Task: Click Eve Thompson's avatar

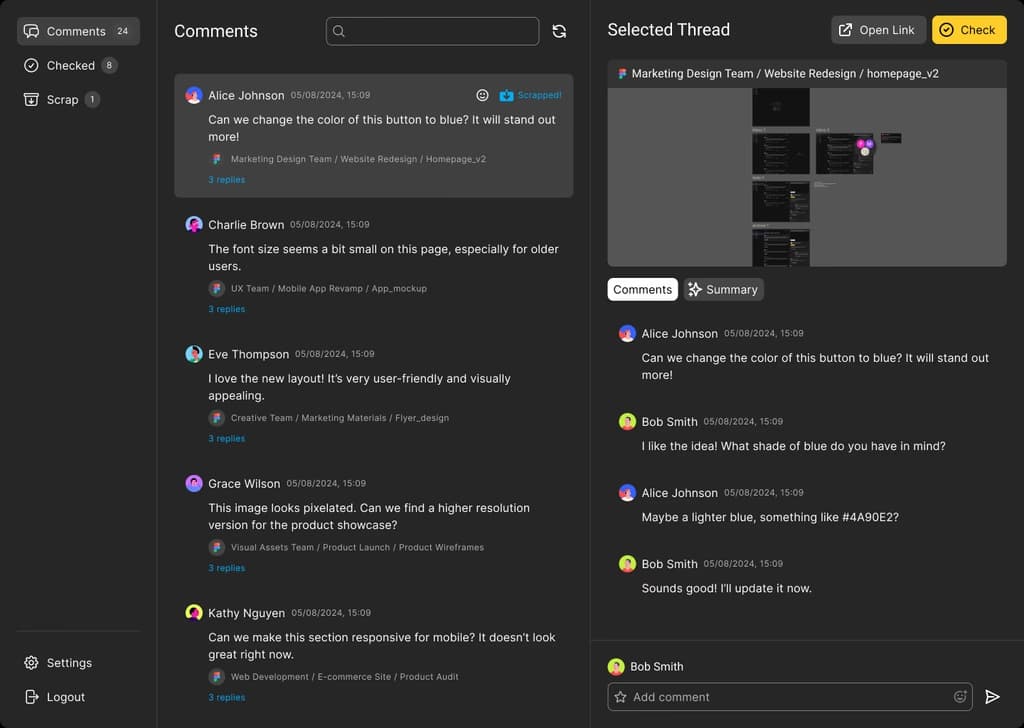Action: click(194, 354)
